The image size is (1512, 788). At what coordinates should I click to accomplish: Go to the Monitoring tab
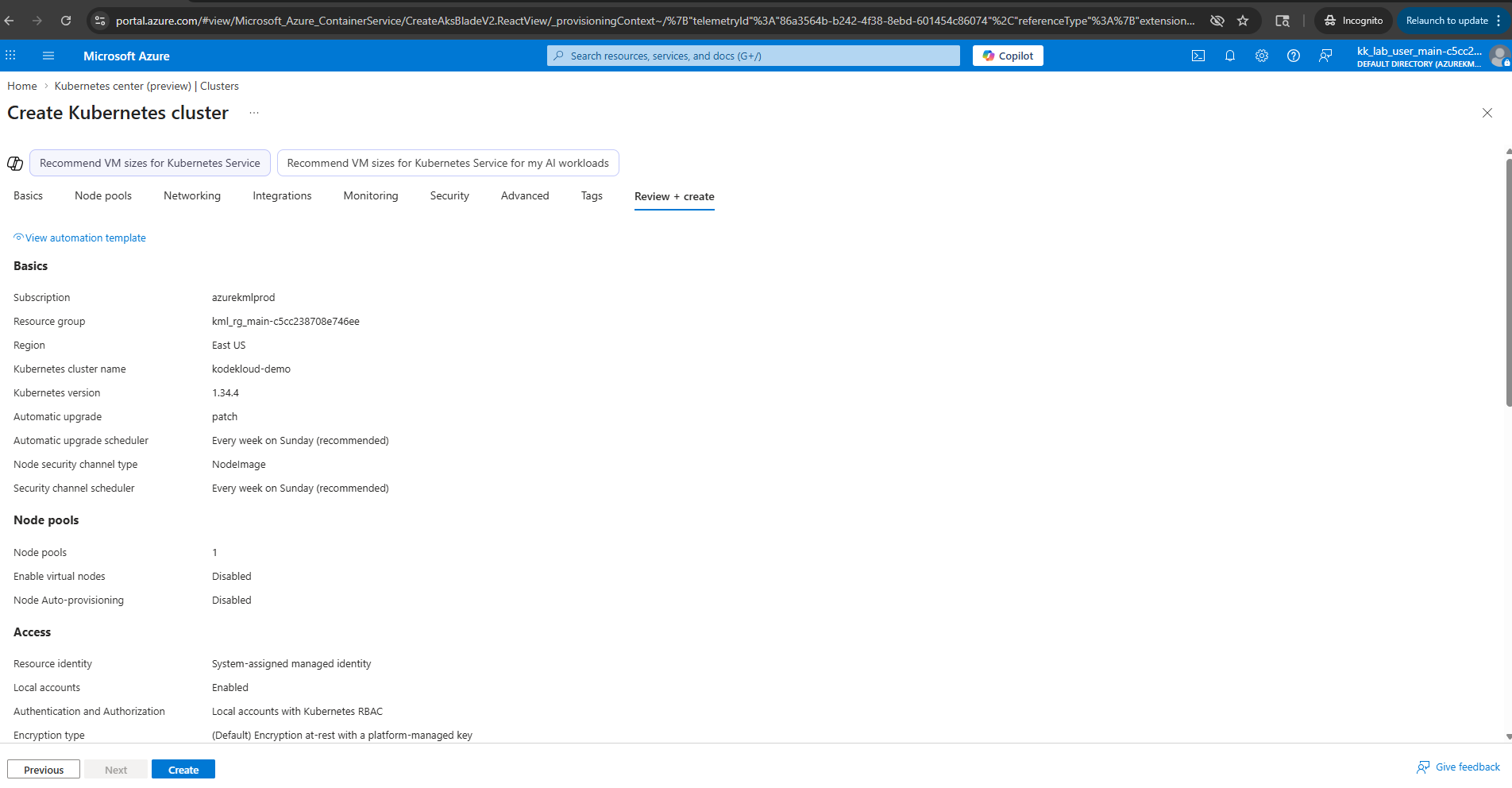pyautogui.click(x=371, y=196)
